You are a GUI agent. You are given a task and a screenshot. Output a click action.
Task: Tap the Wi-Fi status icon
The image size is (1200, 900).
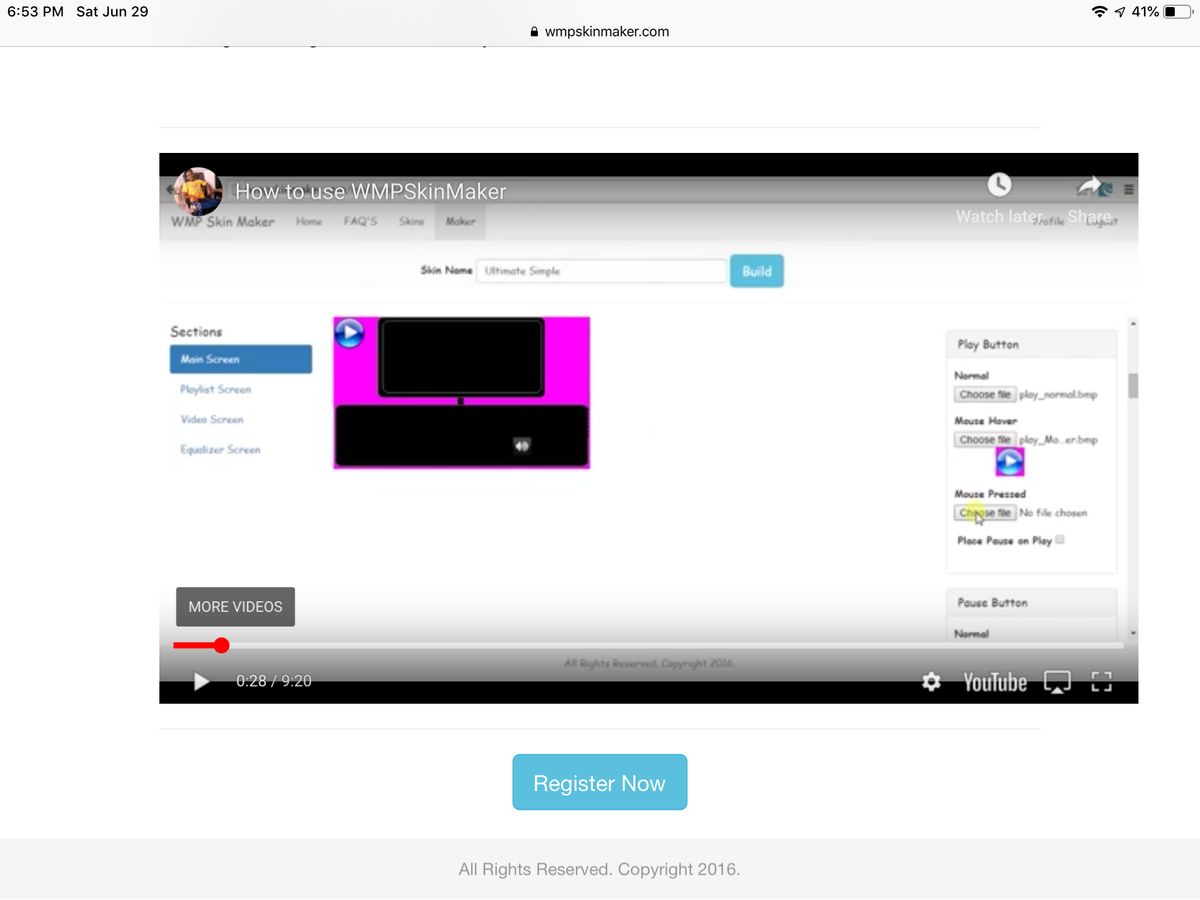click(x=1100, y=12)
